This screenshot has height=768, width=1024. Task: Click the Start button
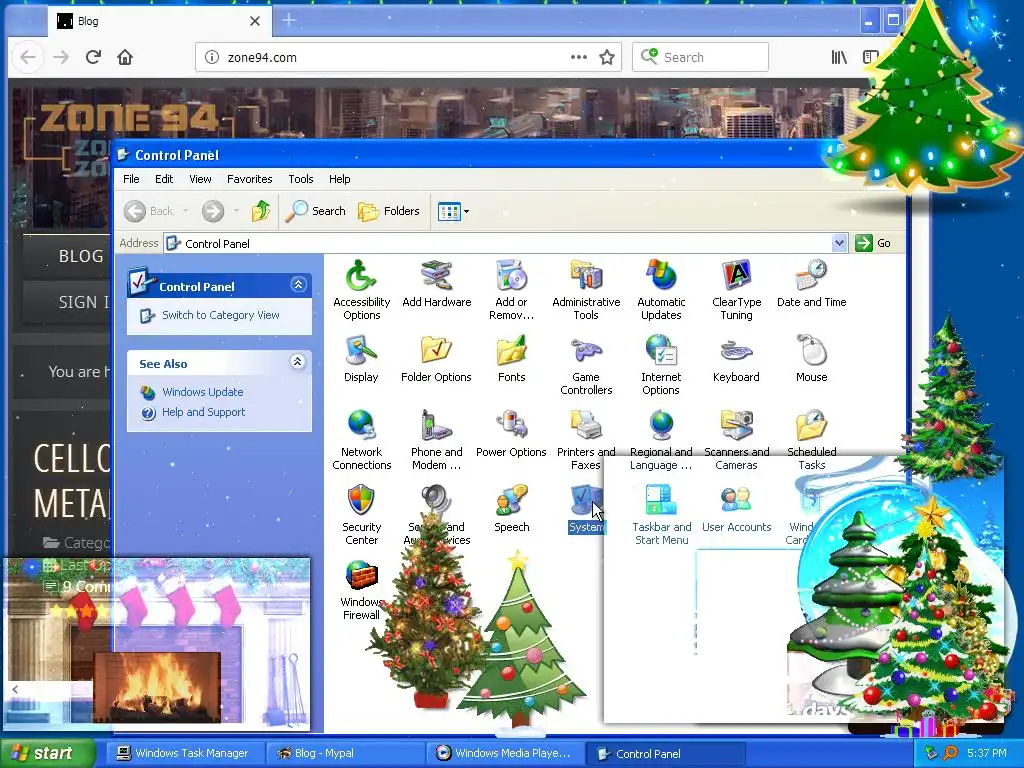click(47, 753)
